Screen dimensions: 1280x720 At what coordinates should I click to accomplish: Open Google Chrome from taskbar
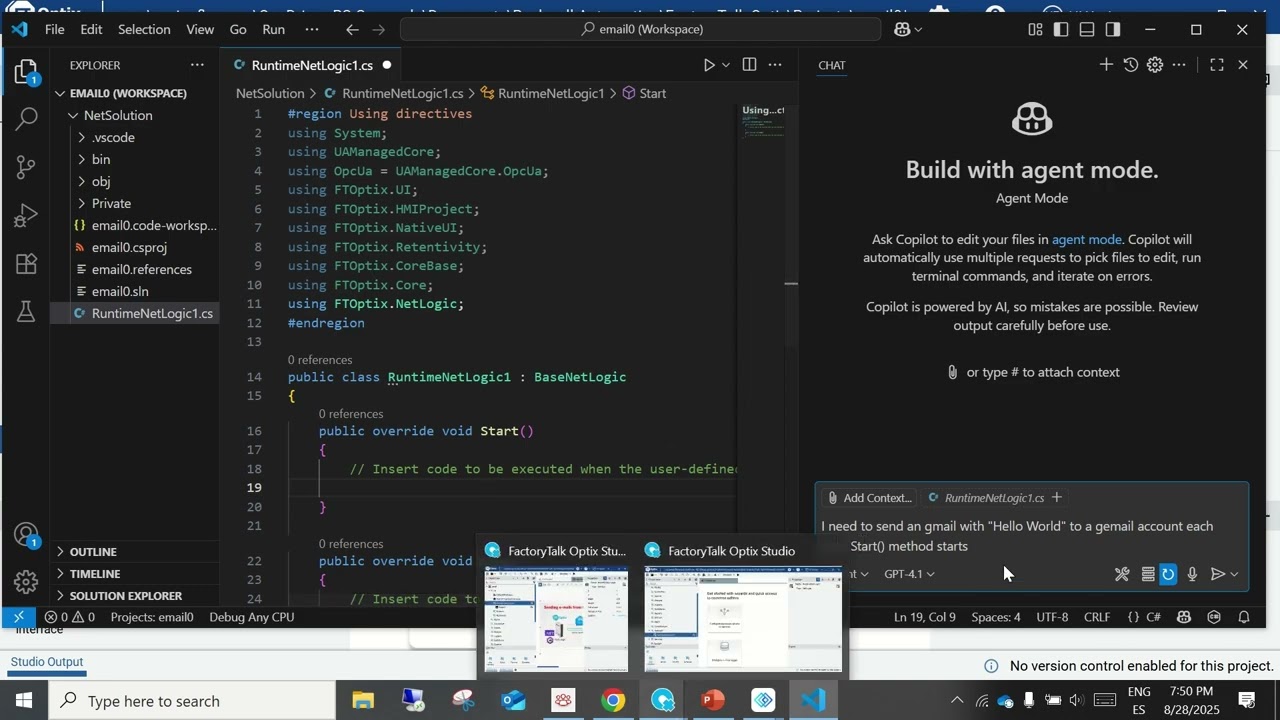point(613,701)
